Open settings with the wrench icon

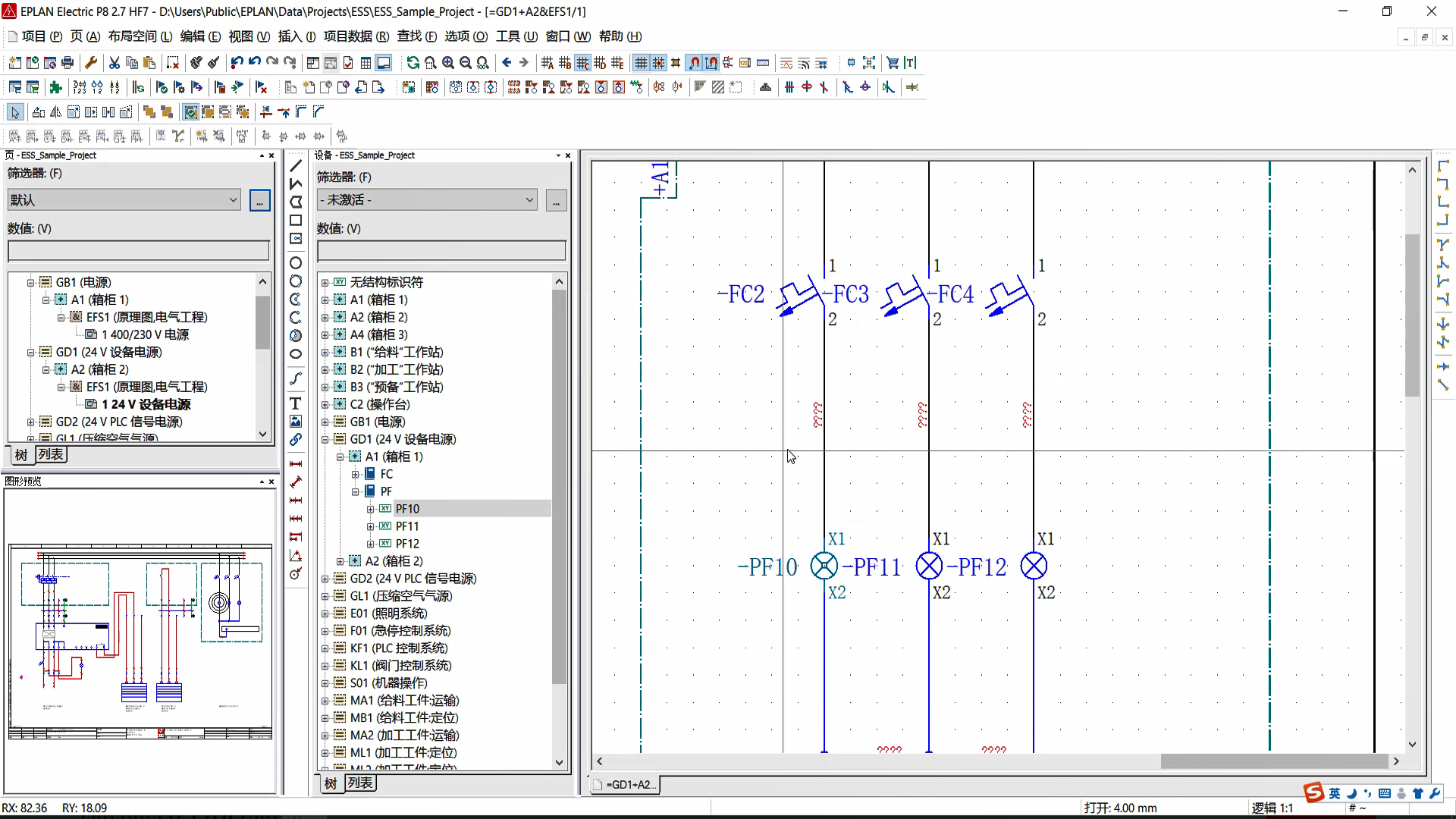(x=91, y=63)
